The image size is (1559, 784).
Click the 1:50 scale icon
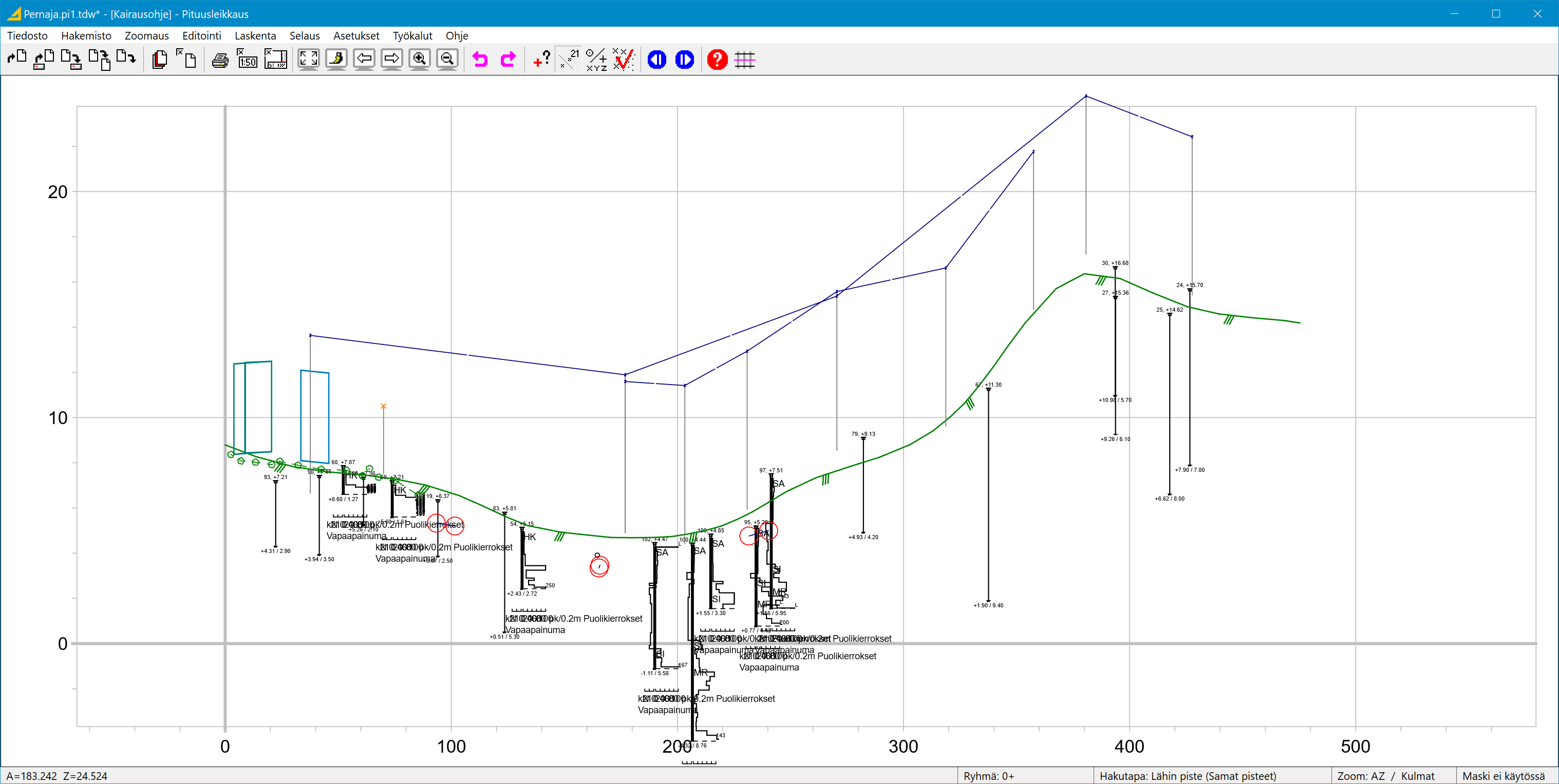[247, 59]
